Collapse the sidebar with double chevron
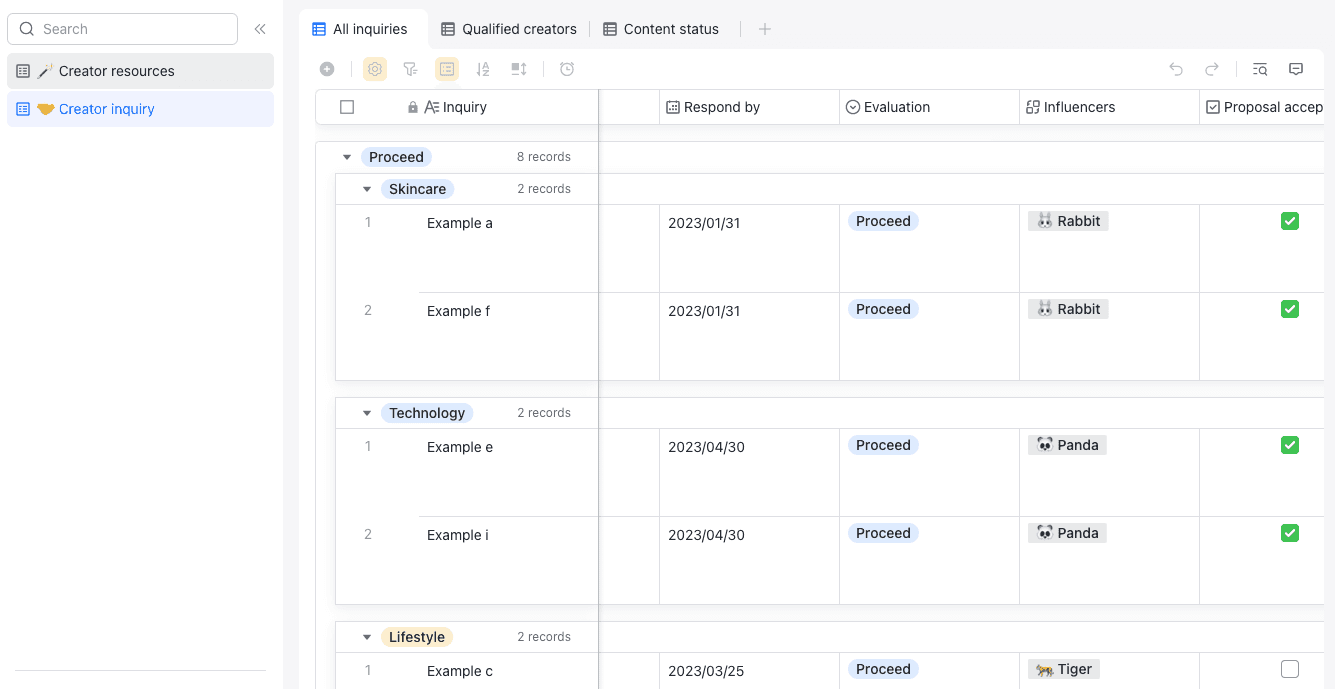The image size is (1335, 689). [x=260, y=29]
